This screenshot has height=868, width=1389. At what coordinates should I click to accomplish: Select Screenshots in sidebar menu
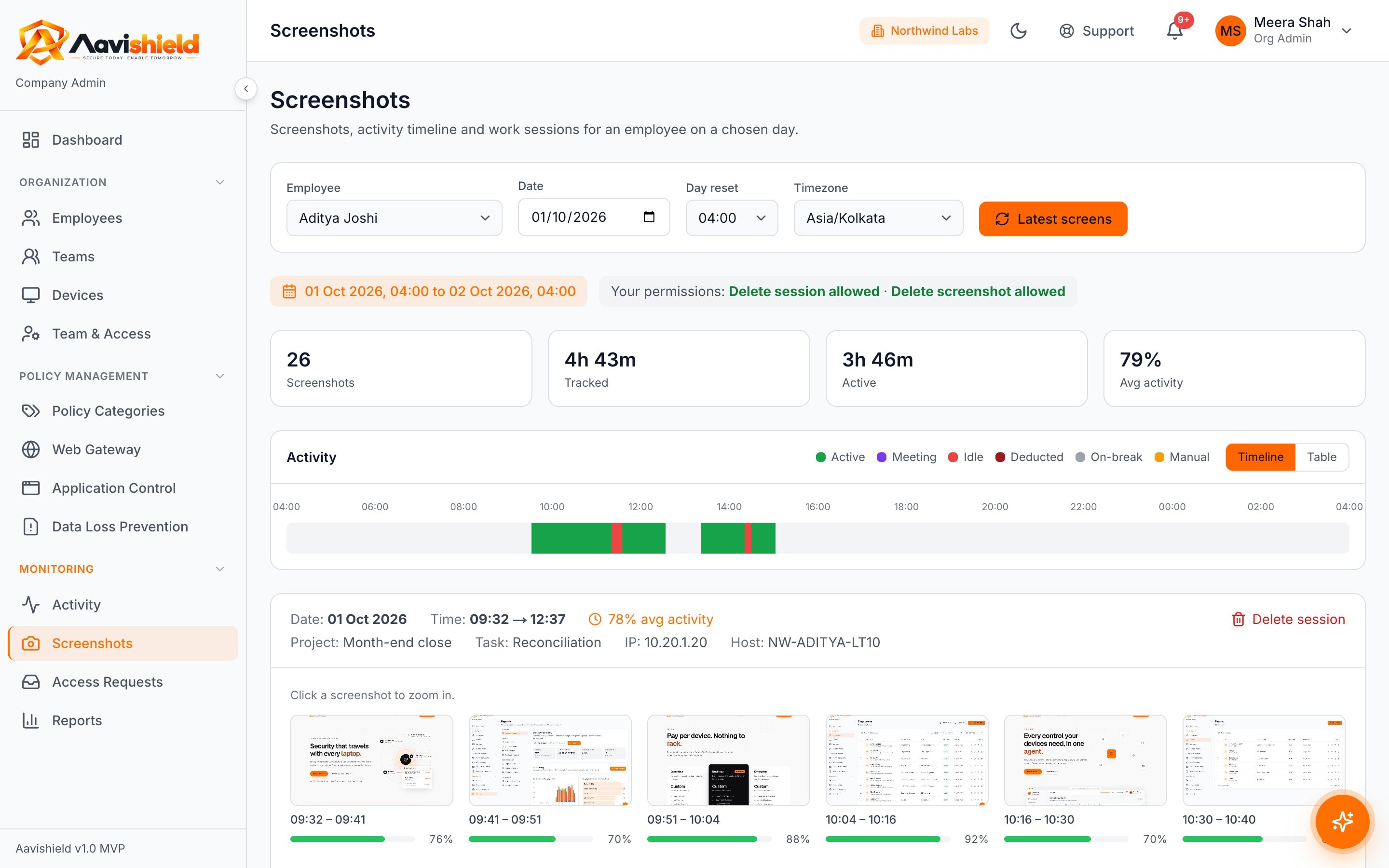pyautogui.click(x=123, y=643)
